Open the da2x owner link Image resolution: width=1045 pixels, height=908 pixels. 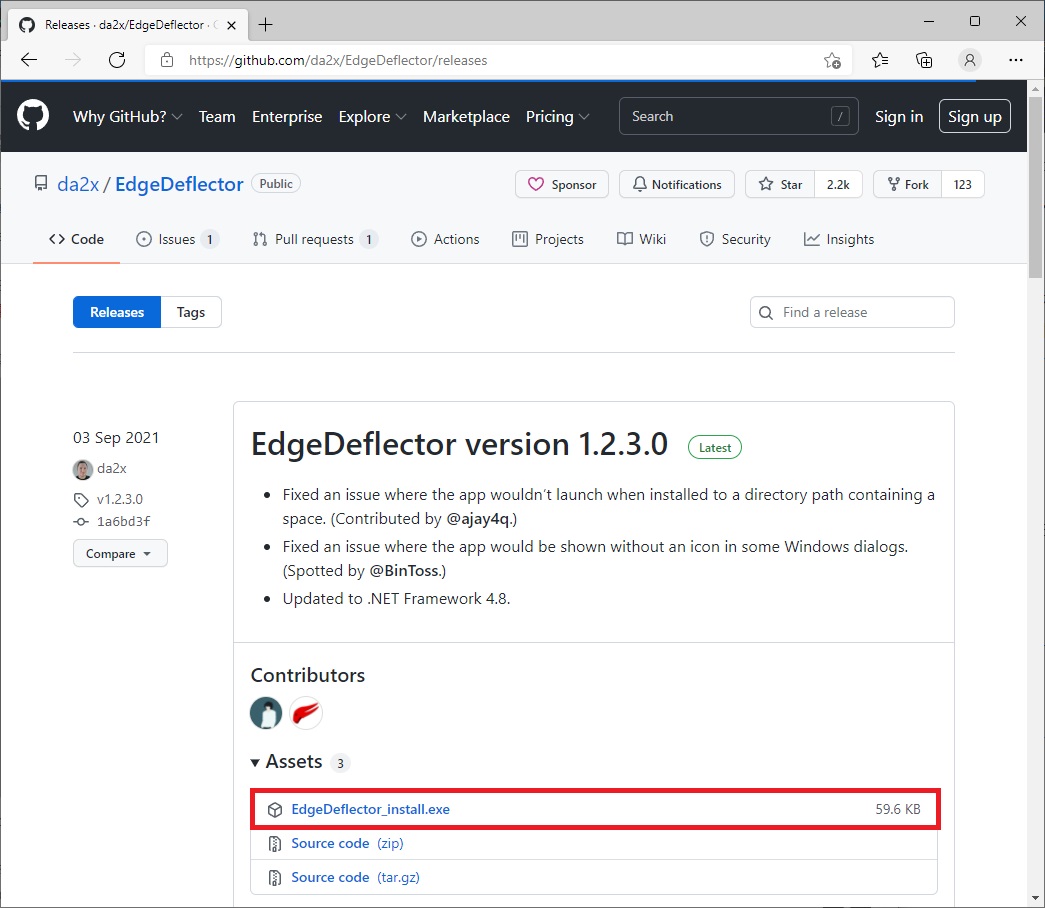click(x=78, y=184)
